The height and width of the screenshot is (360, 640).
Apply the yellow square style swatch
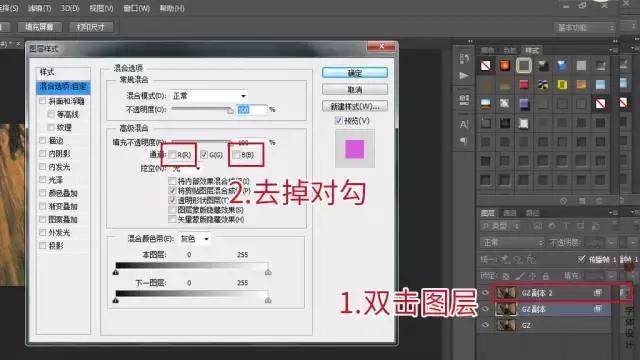tap(562, 85)
